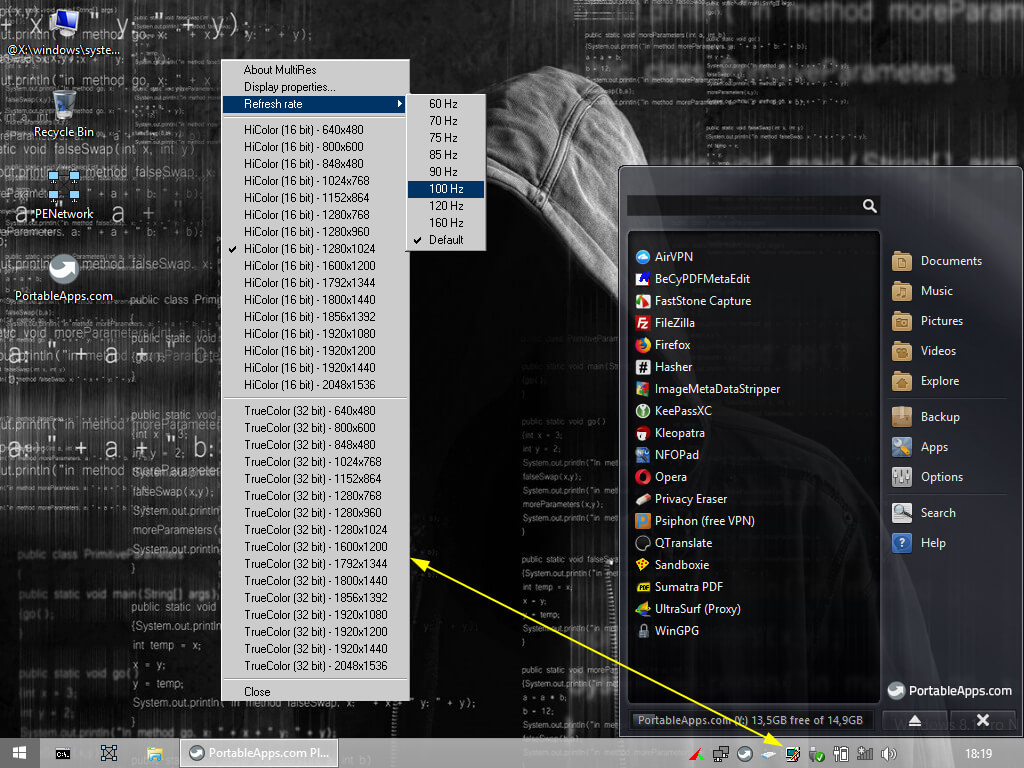The image size is (1024, 768).
Task: Open the PortableApps.com desktop shortcut
Action: (64, 279)
